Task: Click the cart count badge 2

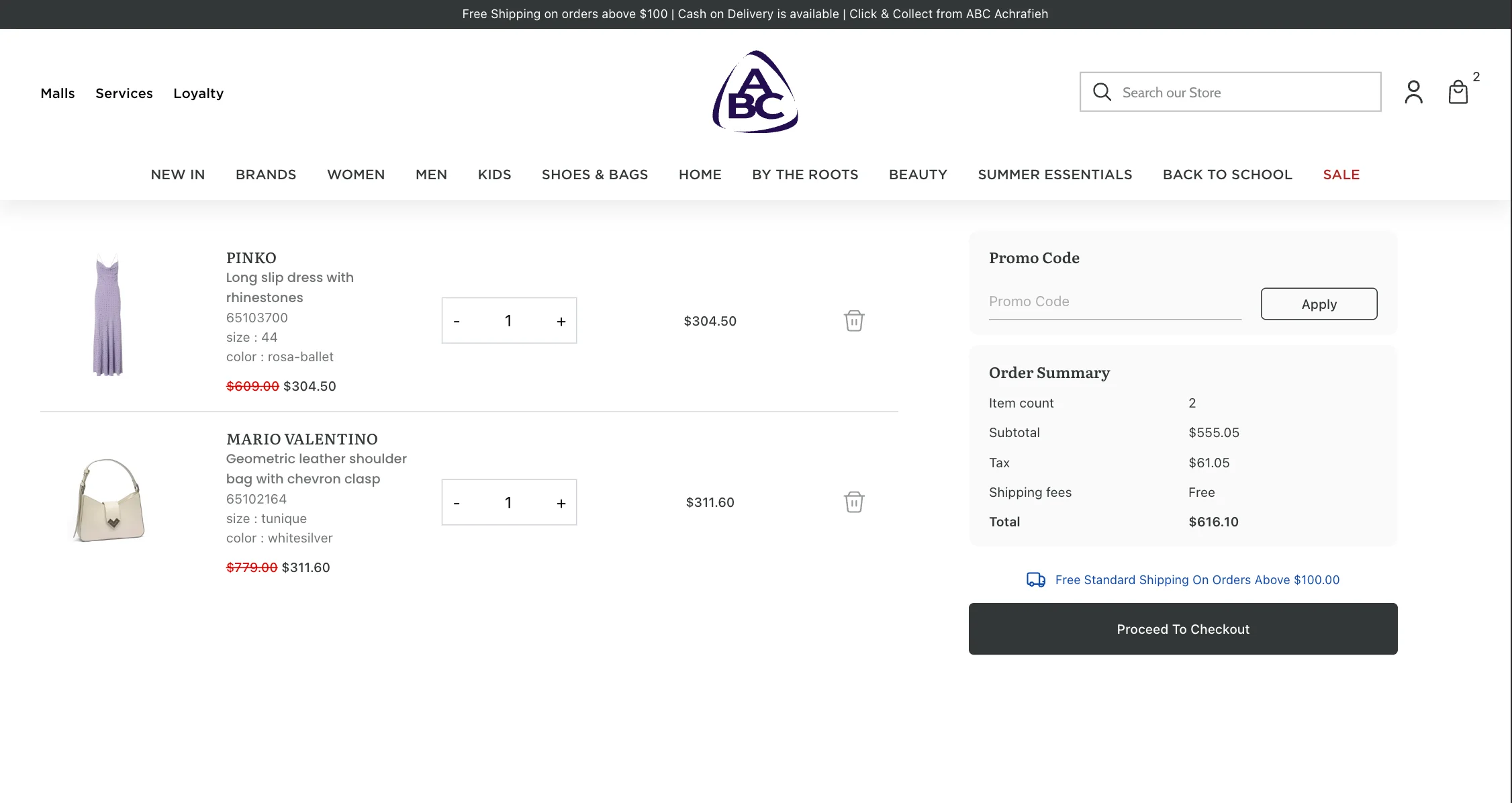Action: (1476, 77)
